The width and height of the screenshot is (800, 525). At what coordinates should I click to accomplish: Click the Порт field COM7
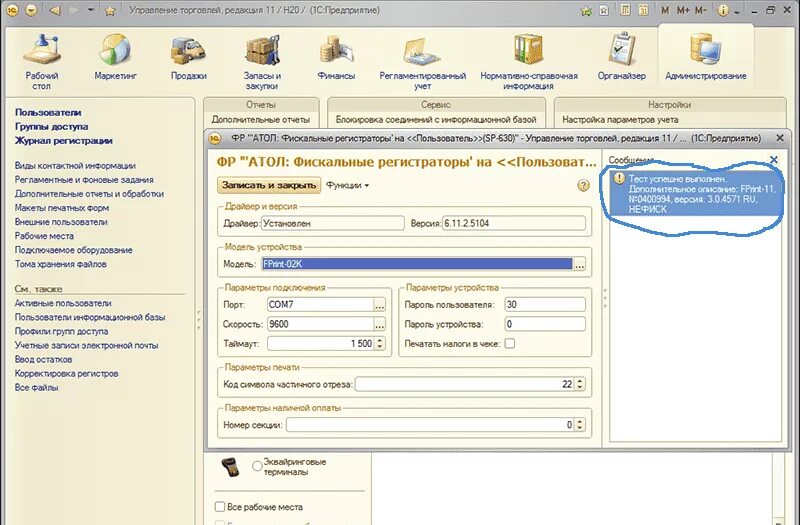point(320,305)
